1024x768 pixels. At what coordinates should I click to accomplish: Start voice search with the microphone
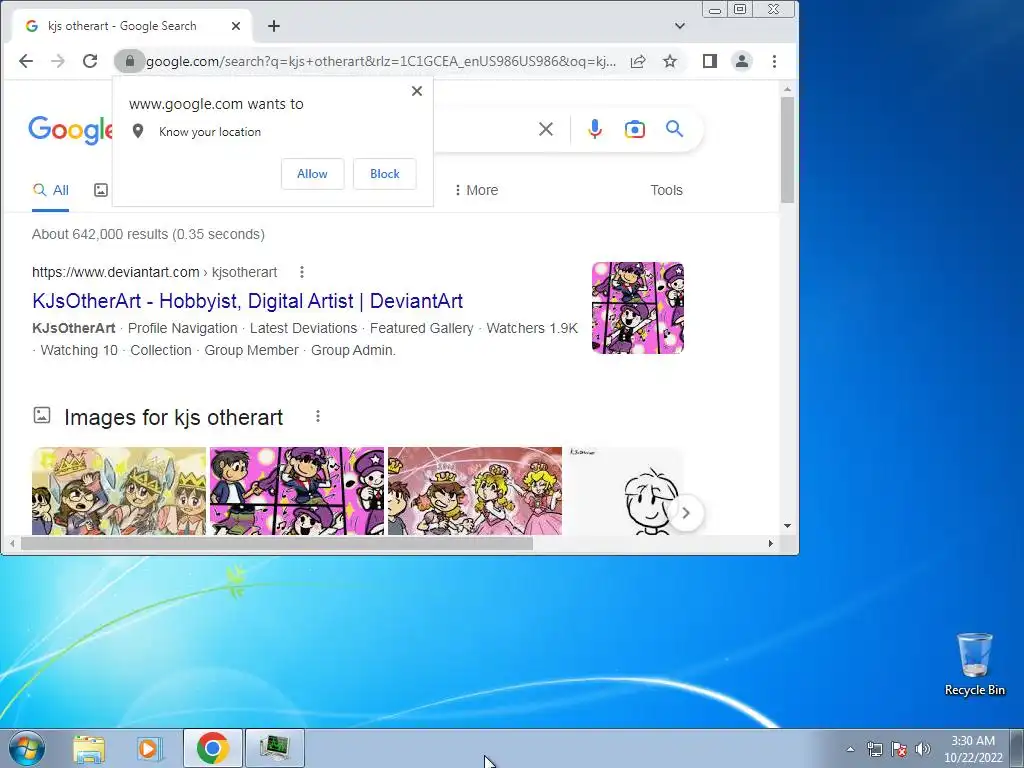(594, 129)
